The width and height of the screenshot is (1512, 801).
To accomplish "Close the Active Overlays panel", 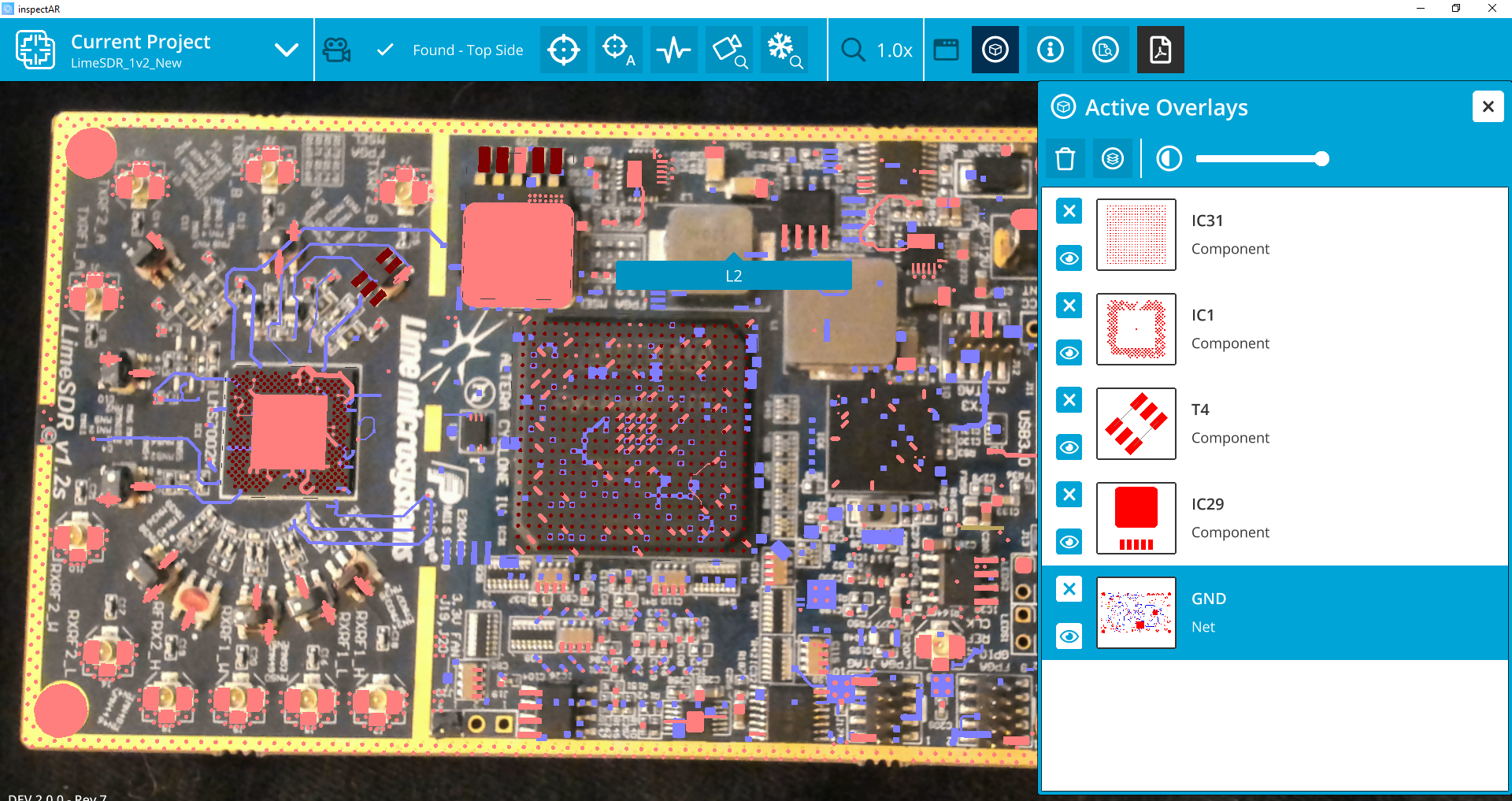I will click(1488, 106).
